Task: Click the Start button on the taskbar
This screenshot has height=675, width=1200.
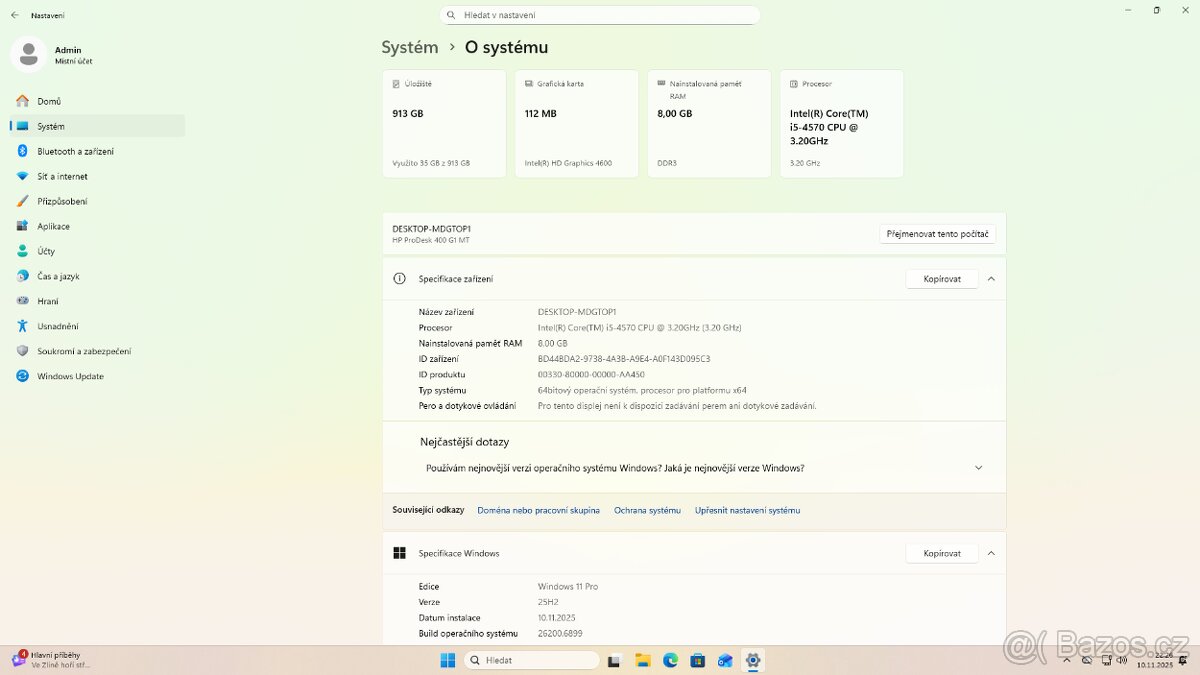Action: click(447, 660)
